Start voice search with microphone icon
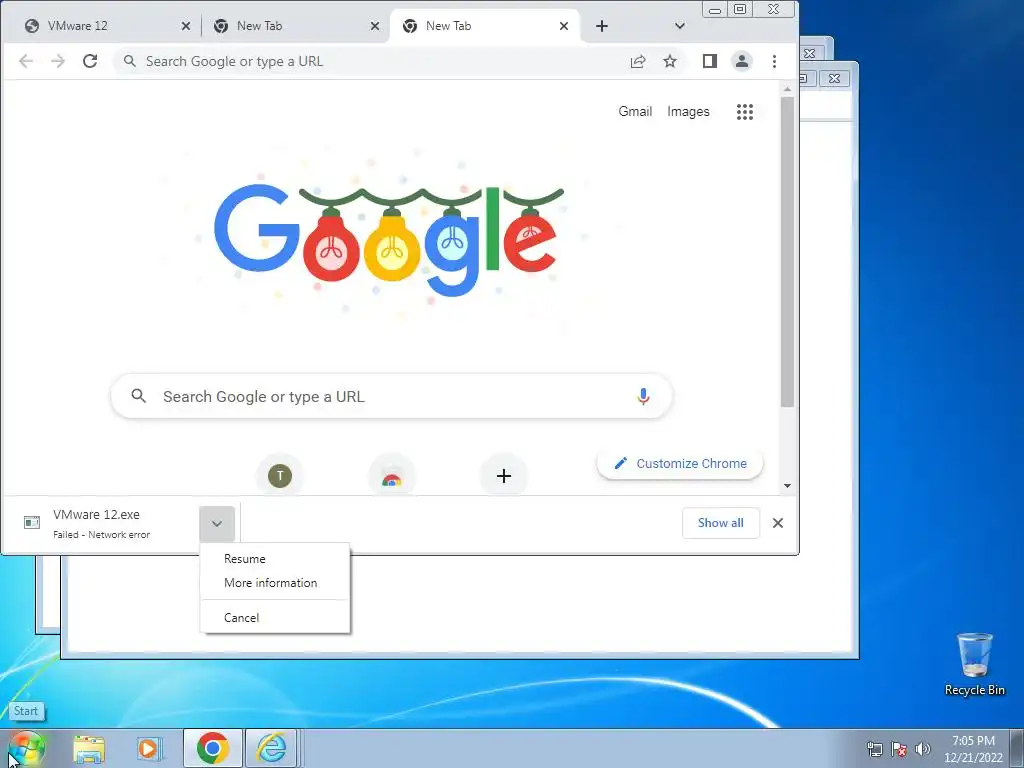 (x=643, y=396)
